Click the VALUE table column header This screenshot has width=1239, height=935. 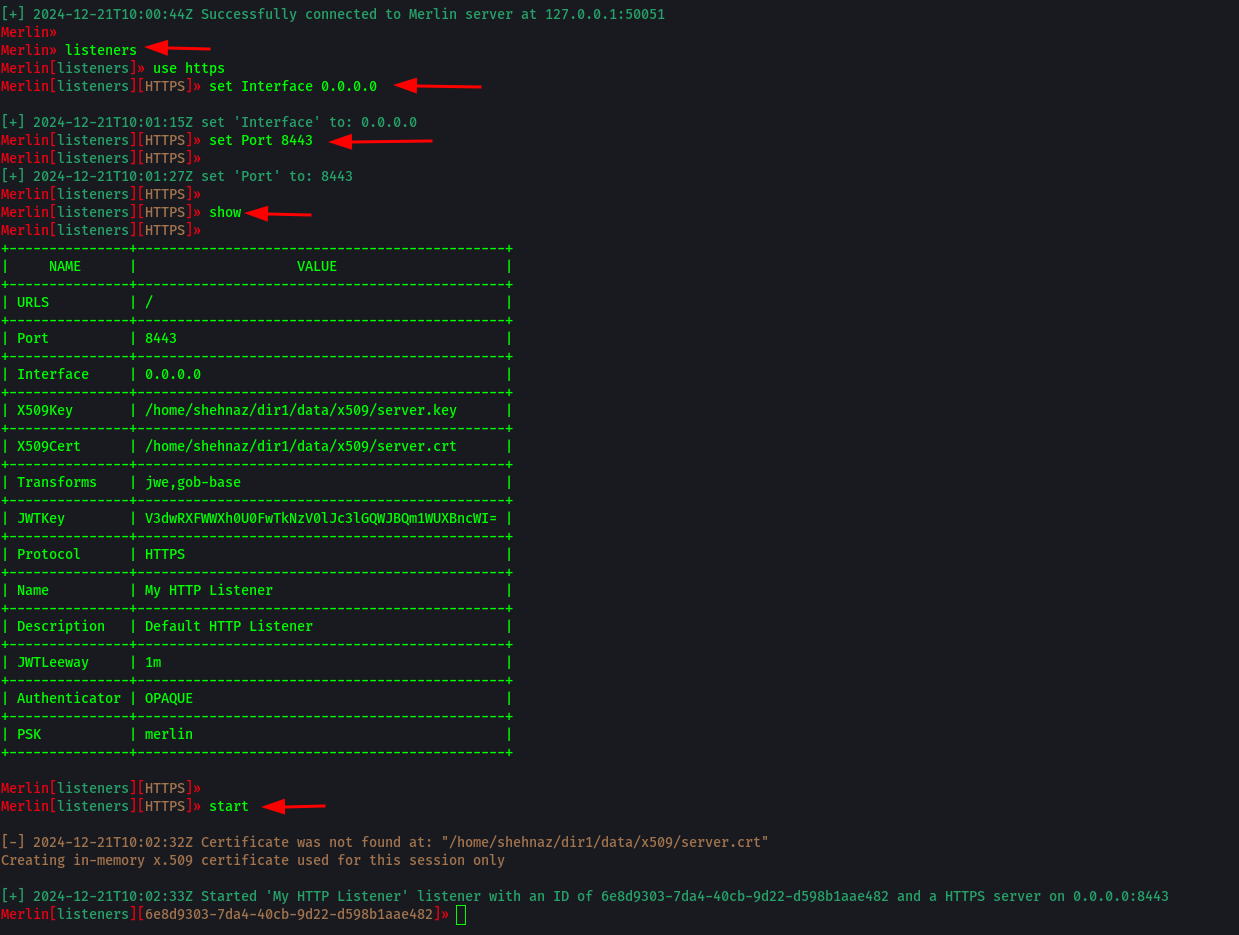[317, 266]
